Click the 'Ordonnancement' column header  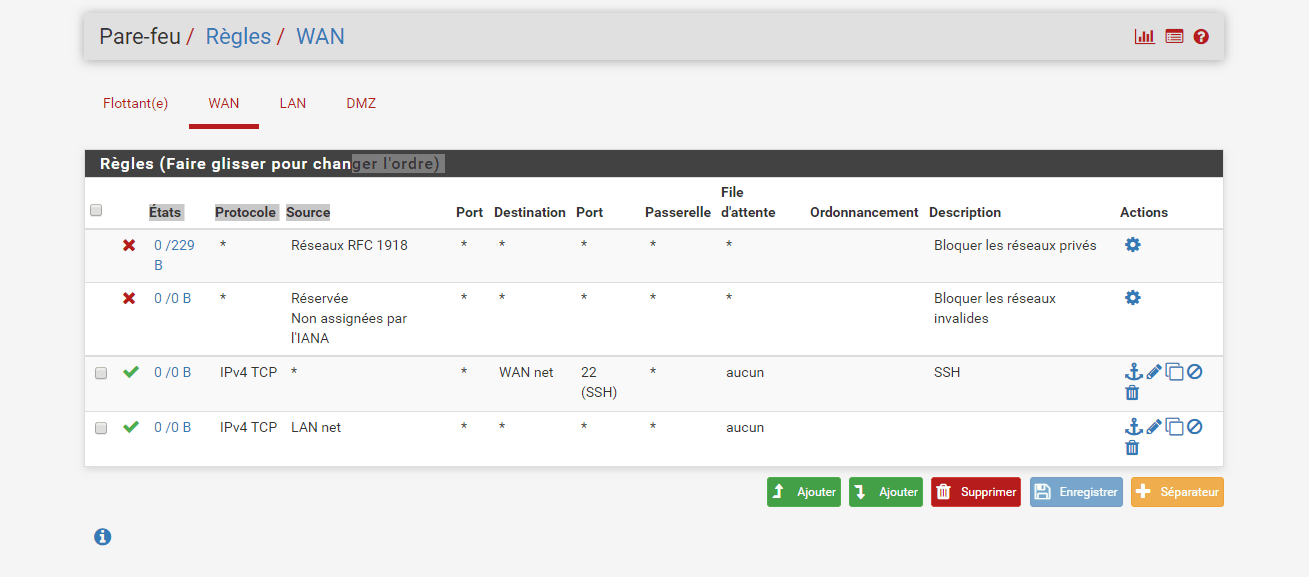(864, 212)
